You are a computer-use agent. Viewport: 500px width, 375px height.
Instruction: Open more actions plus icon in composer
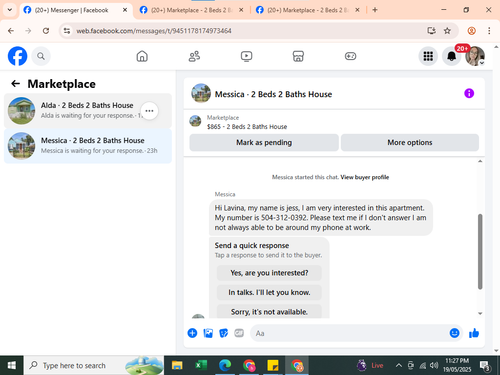click(x=192, y=333)
